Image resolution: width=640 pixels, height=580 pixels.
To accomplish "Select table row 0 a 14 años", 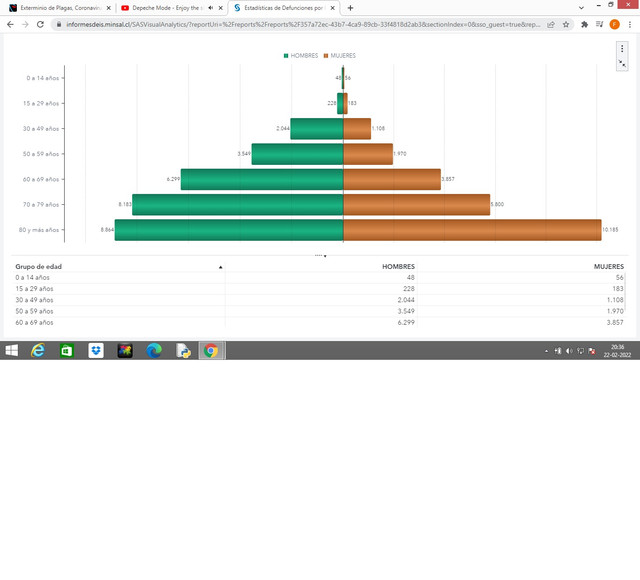I will click(x=320, y=278).
